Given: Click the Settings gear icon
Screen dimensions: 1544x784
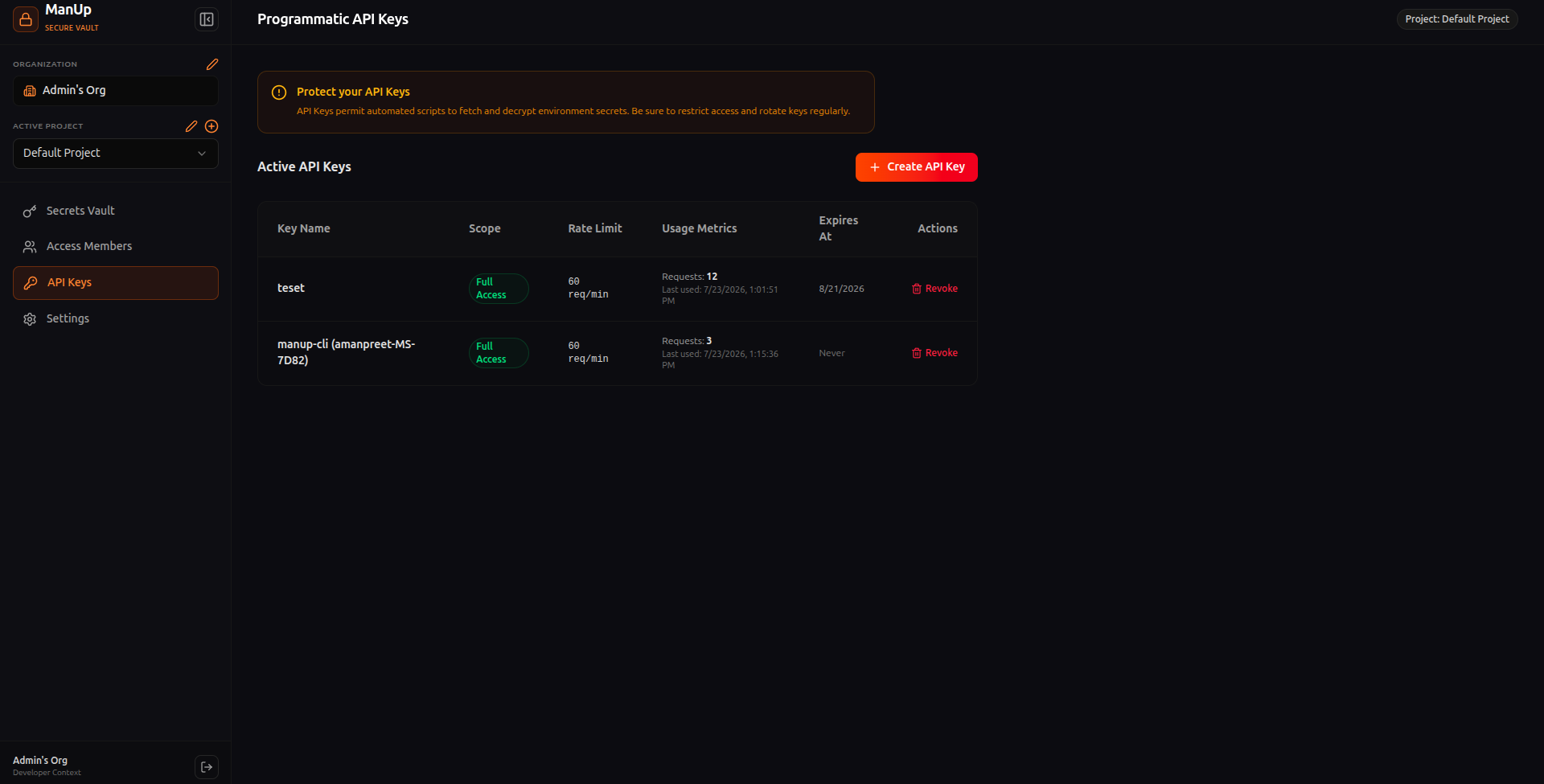Looking at the screenshot, I should pos(30,319).
